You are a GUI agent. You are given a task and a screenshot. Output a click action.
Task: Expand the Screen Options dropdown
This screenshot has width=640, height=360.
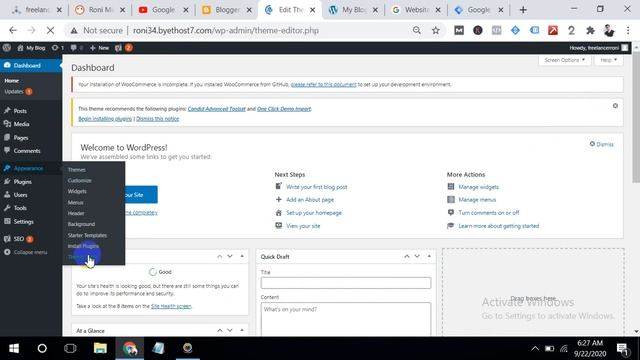pyautogui.click(x=564, y=60)
